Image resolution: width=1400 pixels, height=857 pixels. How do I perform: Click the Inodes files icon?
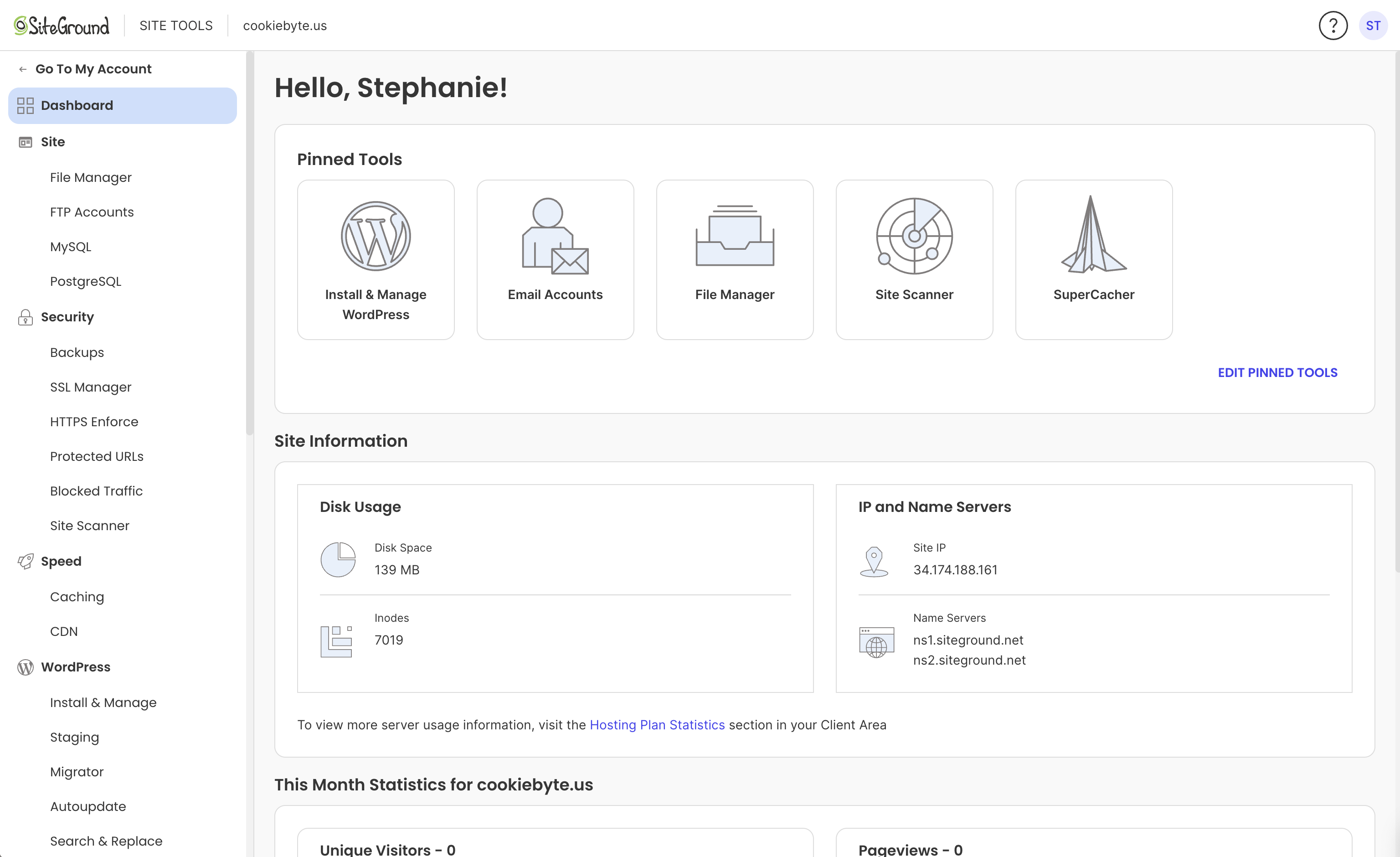coord(336,642)
